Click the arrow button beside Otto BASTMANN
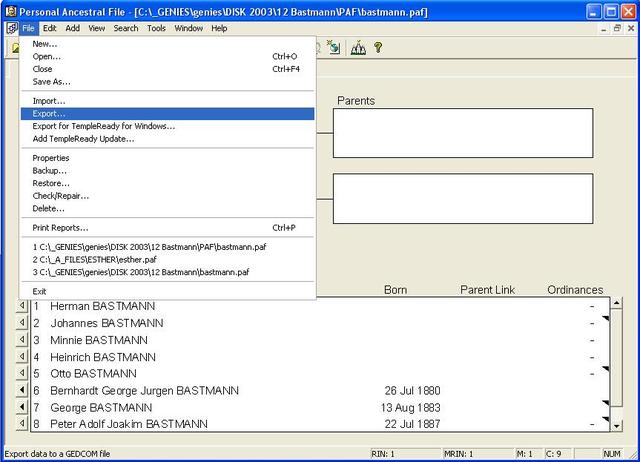 tap(22, 373)
